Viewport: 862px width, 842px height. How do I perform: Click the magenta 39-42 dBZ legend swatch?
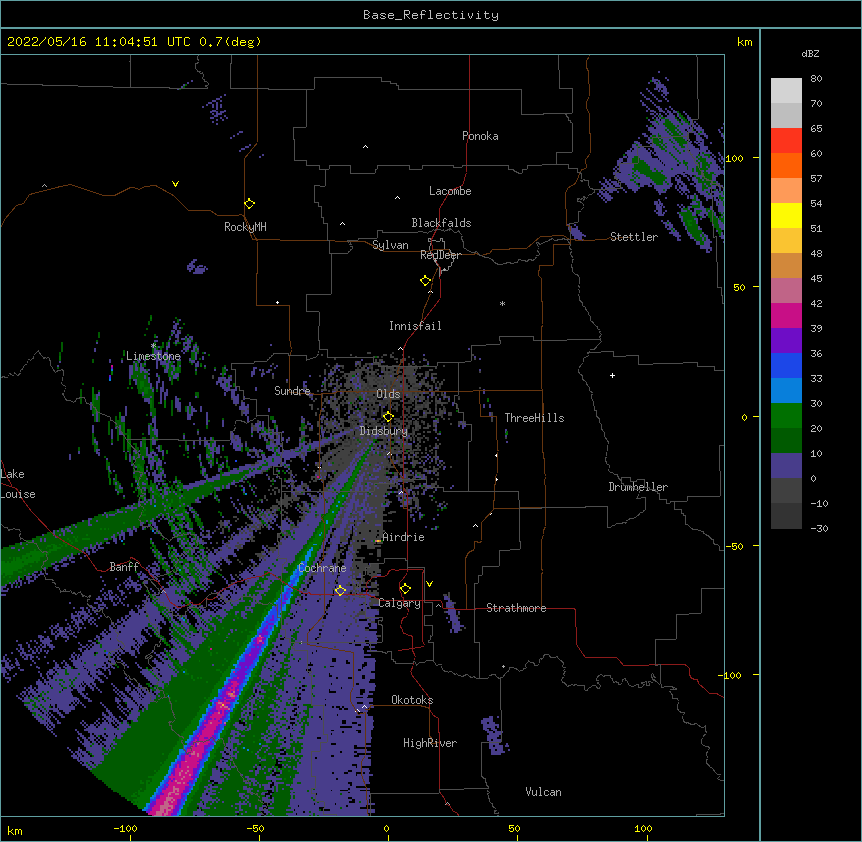click(786, 315)
